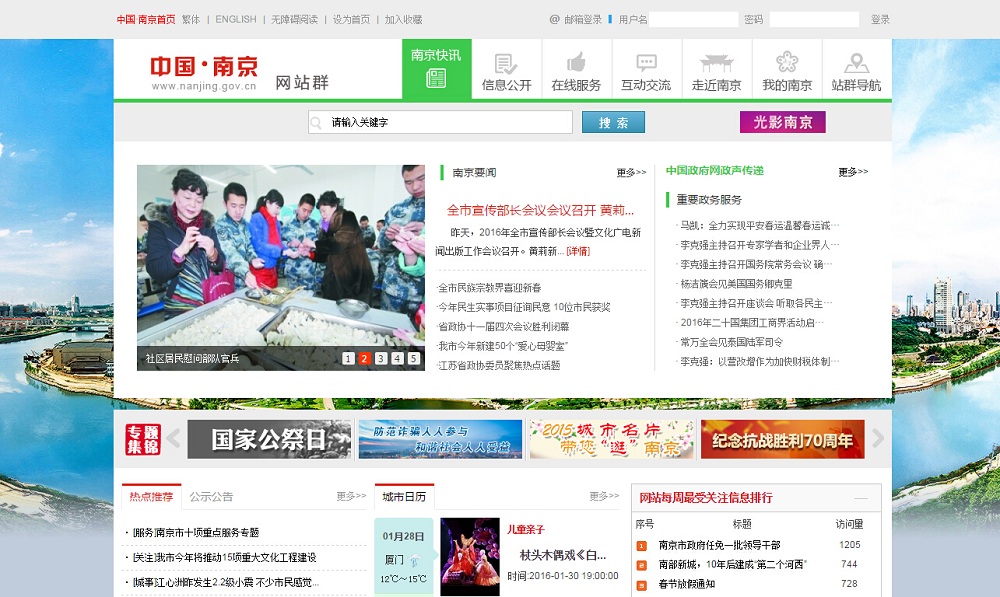Screen dimensions: 1000x597
Task: Show the previous banner with the left arrow
Action: pos(173,438)
